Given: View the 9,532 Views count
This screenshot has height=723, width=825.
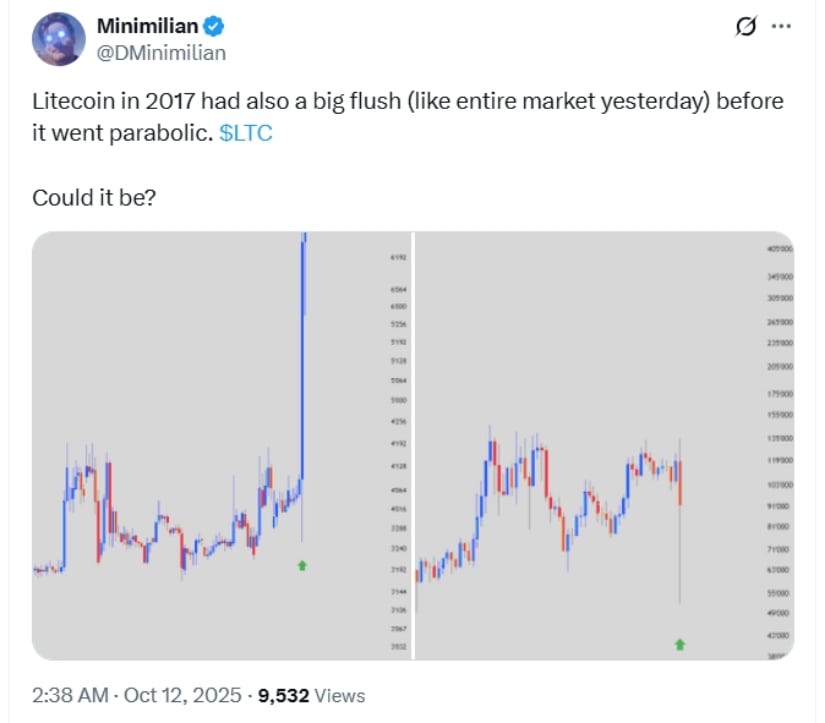Looking at the screenshot, I should [311, 696].
